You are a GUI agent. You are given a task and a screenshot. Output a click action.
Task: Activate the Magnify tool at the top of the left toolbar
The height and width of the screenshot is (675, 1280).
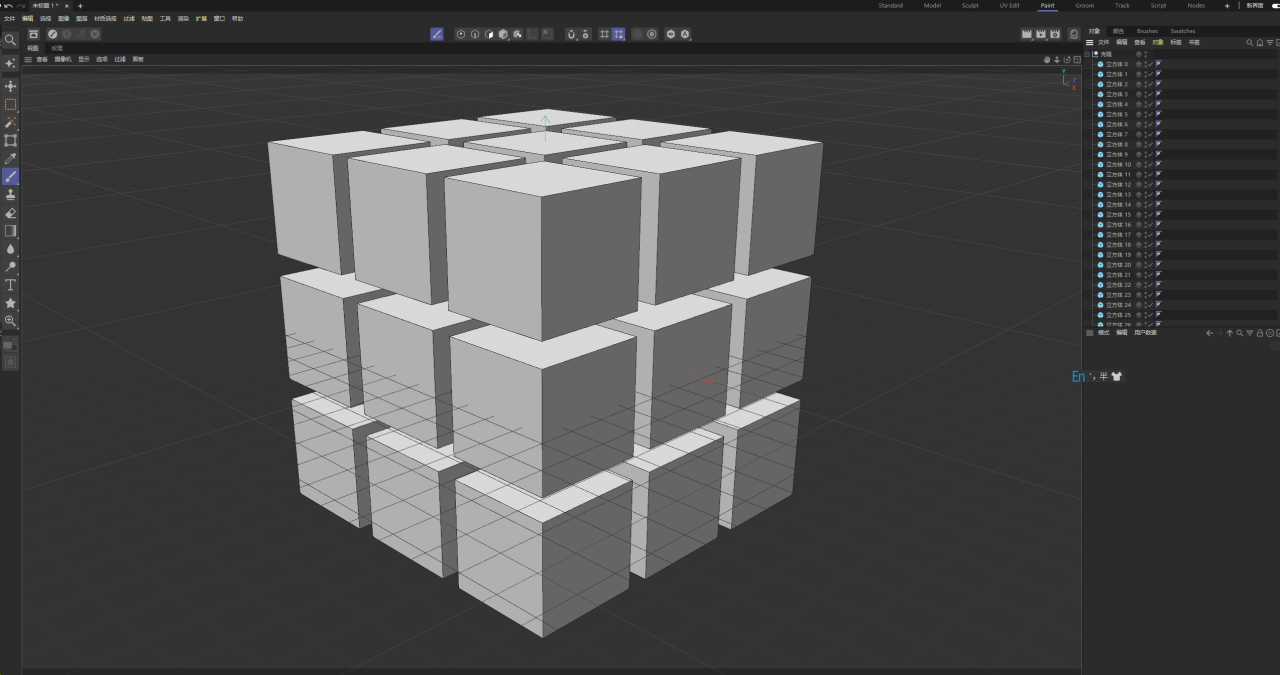[10, 40]
